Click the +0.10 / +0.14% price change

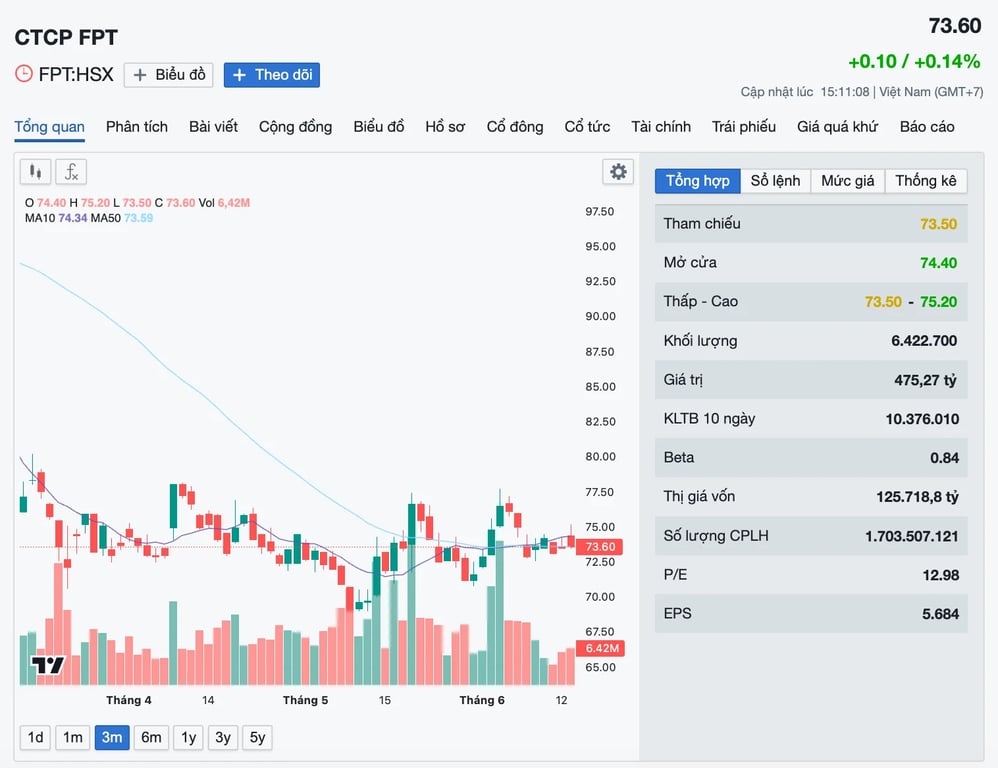click(x=914, y=62)
